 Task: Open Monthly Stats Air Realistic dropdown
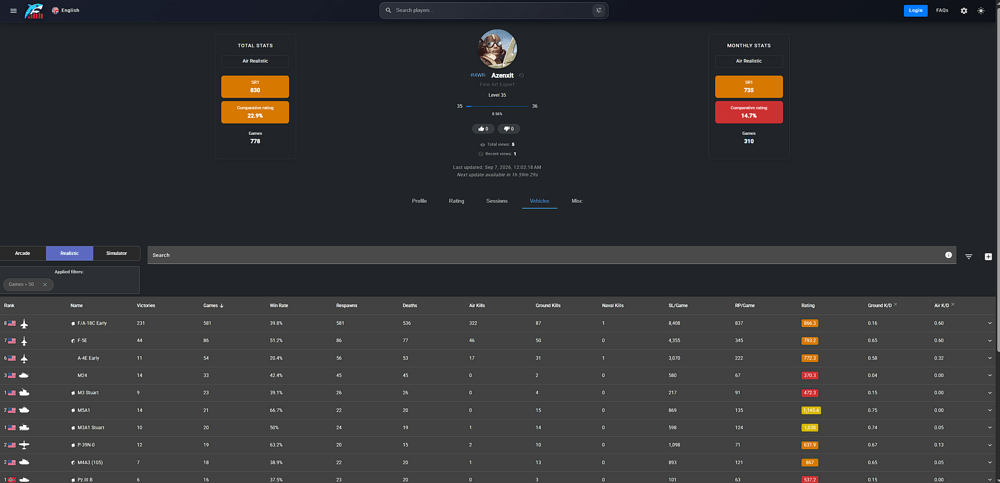tap(749, 61)
